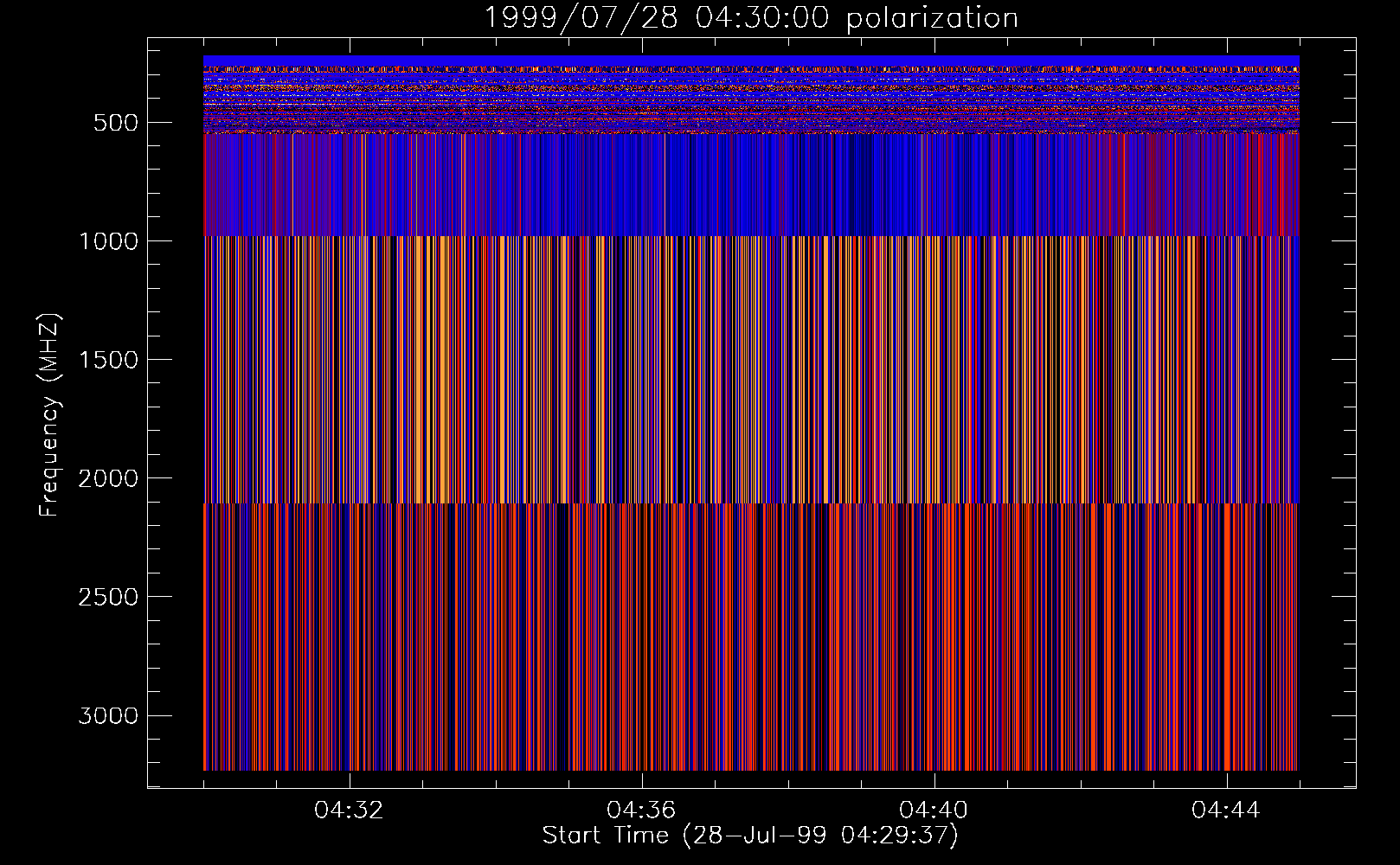Click the 04:32 time tick label
This screenshot has width=1400, height=865.
pyautogui.click(x=350, y=811)
